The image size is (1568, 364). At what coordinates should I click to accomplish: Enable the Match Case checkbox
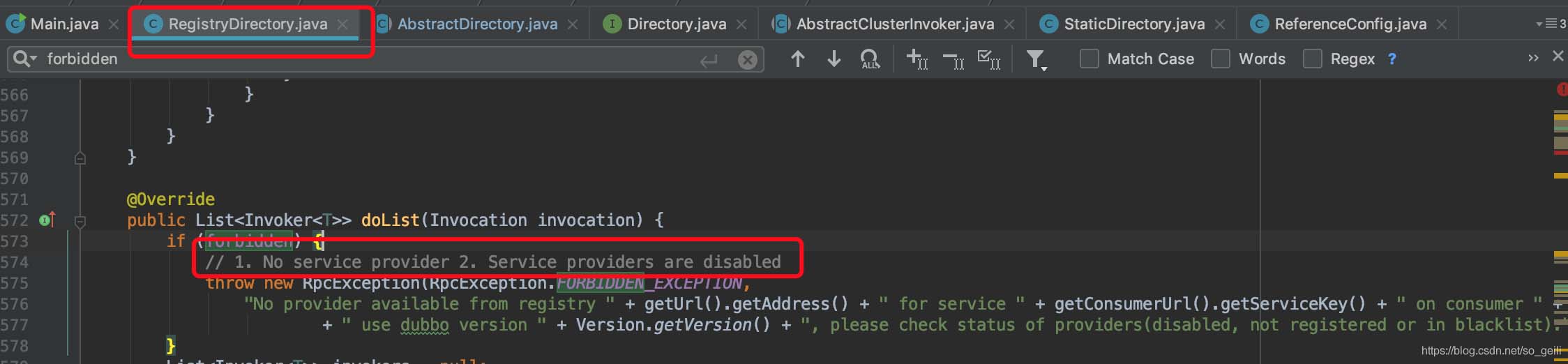(1089, 59)
